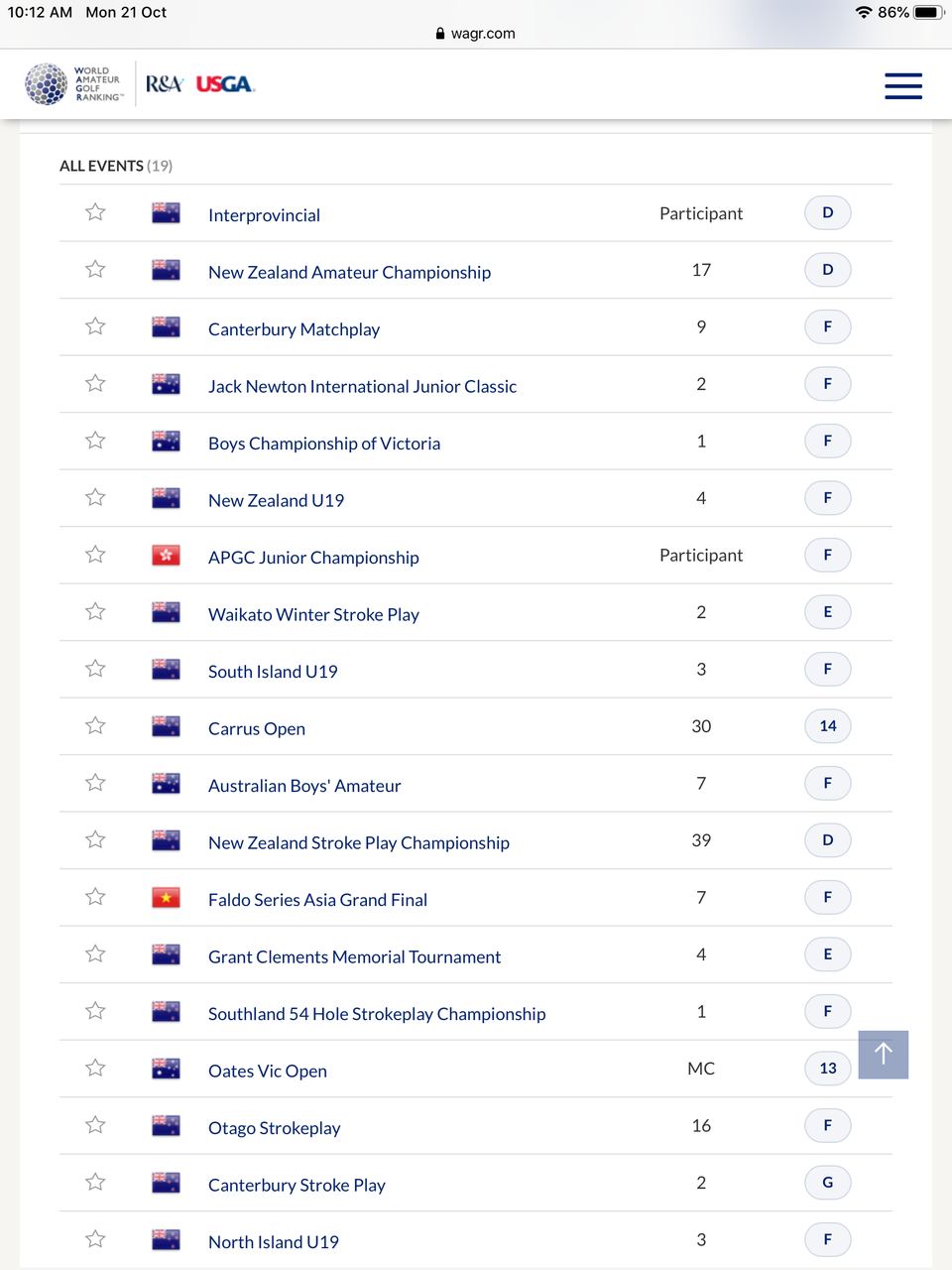952x1270 pixels.
Task: Tap the battery indicator in status bar
Action: [x=928, y=12]
